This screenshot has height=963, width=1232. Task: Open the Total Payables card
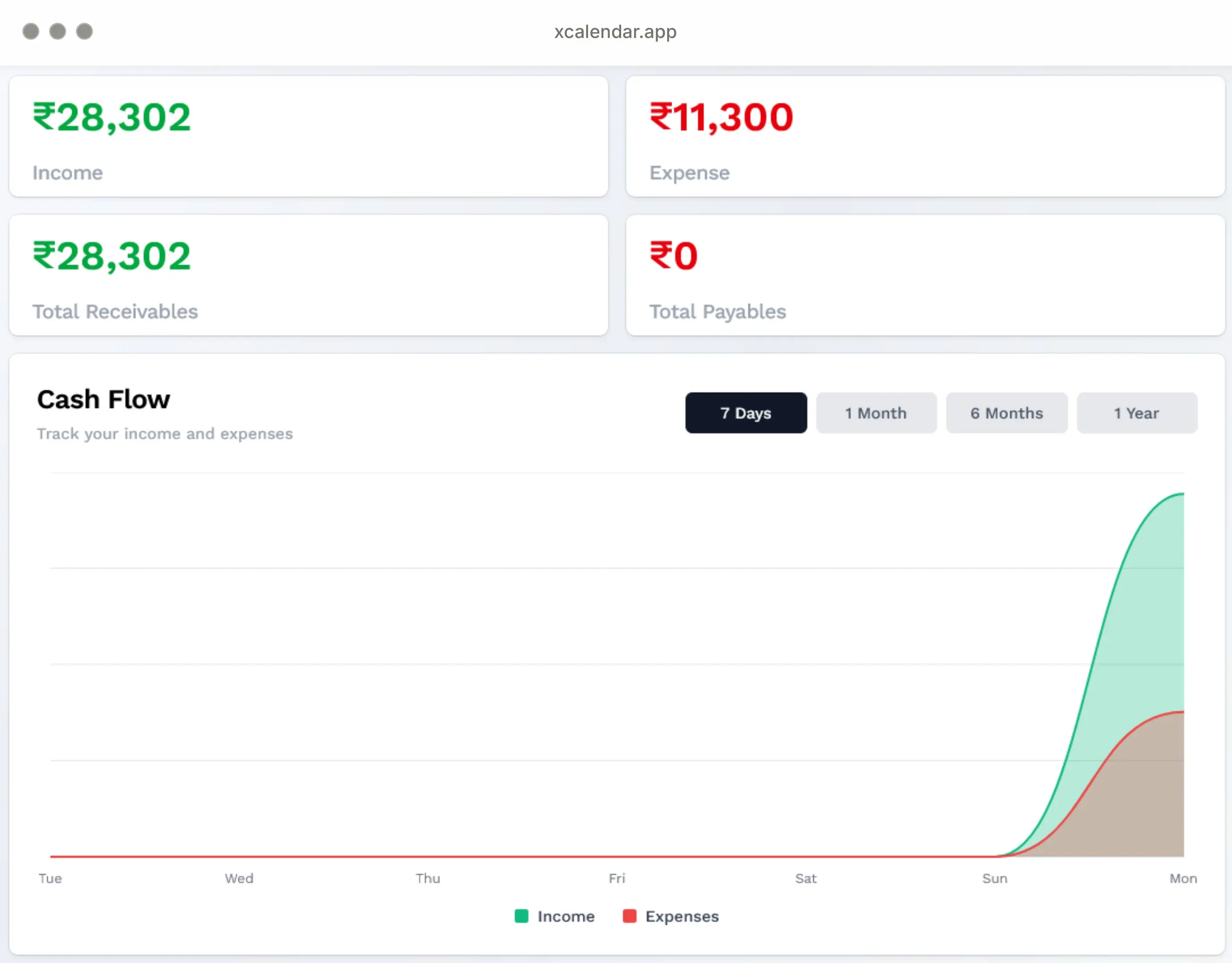click(x=925, y=275)
